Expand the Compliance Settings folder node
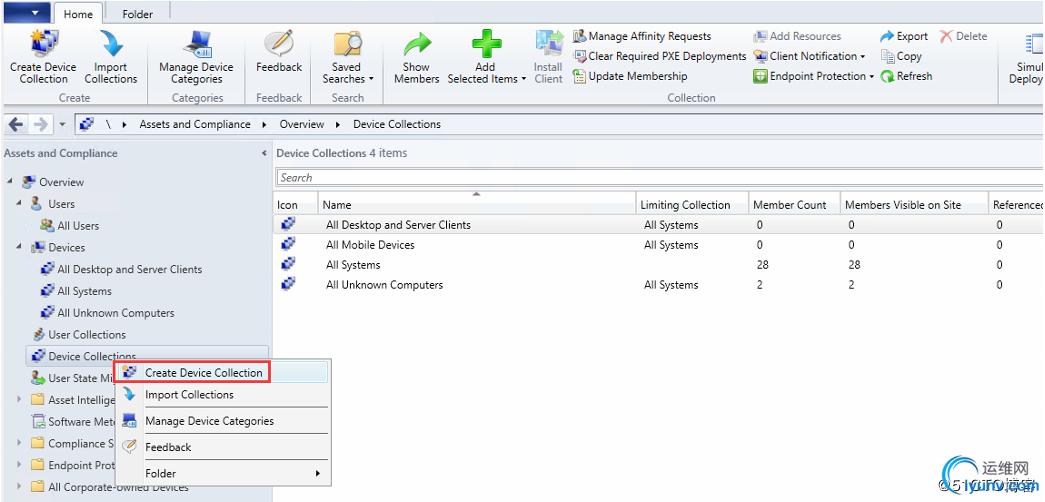 [x=19, y=443]
